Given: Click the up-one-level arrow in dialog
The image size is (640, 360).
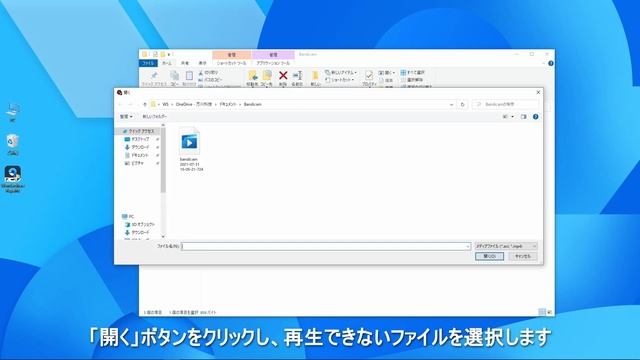Looking at the screenshot, I should click(144, 104).
